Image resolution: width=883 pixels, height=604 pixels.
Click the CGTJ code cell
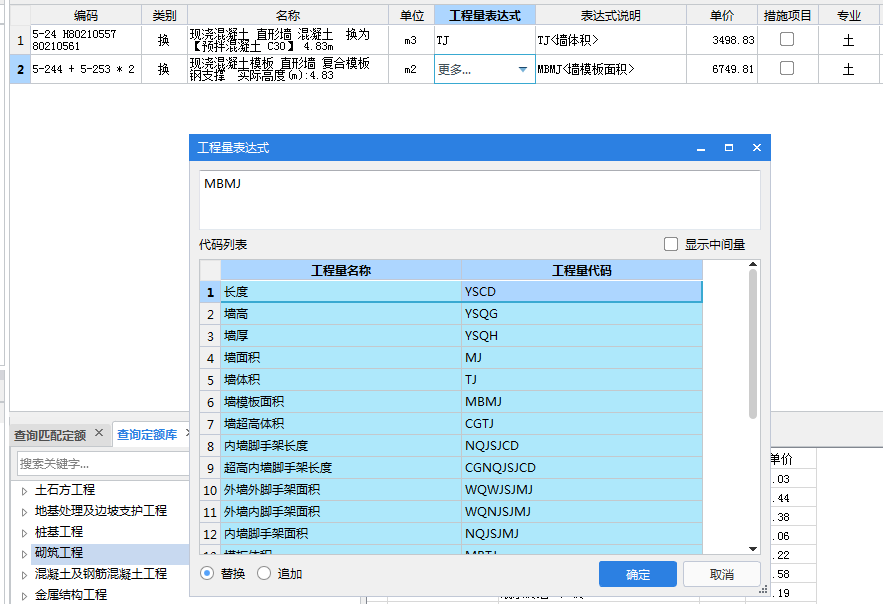[582, 423]
